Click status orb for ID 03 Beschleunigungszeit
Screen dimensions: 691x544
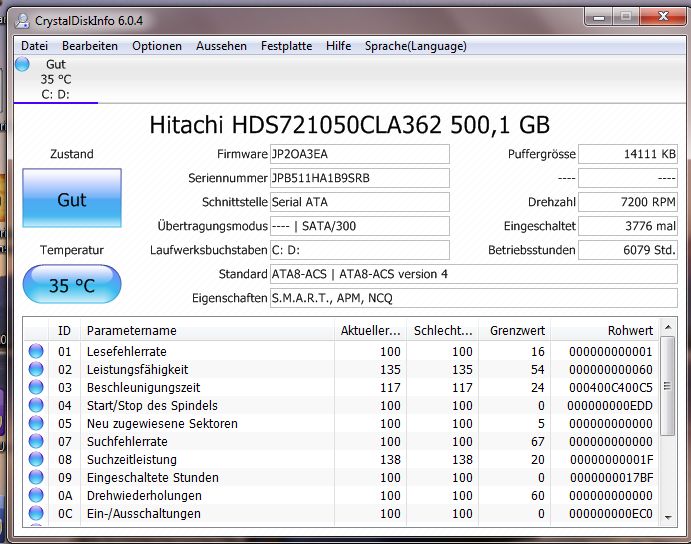(36, 388)
